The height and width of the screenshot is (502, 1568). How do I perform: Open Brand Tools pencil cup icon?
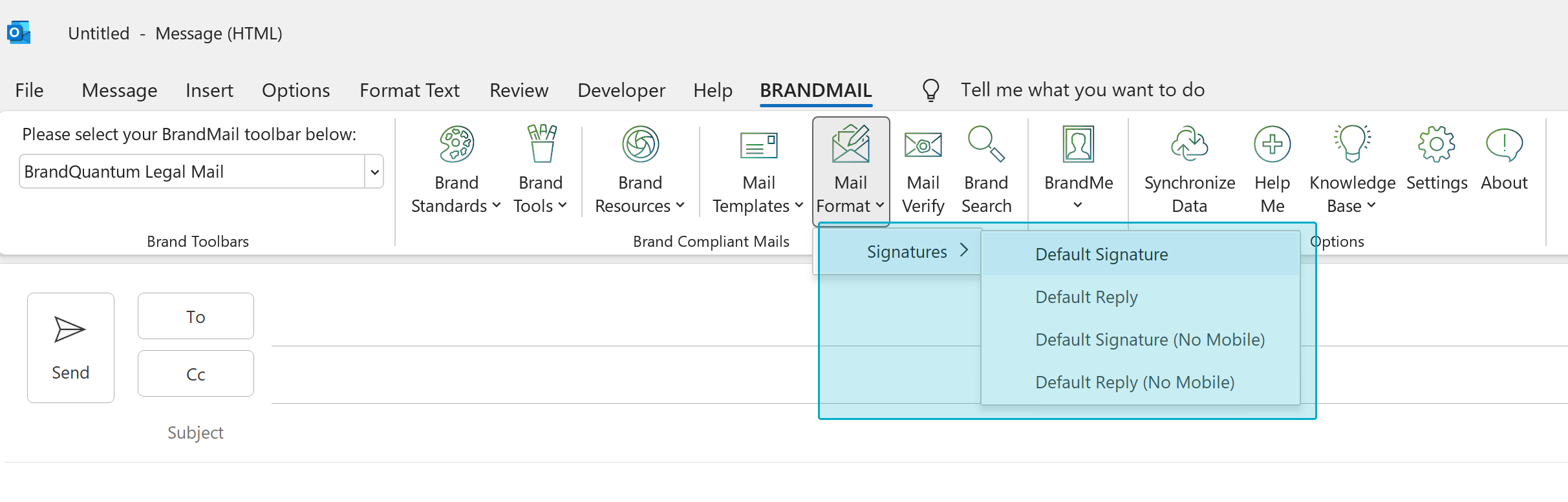541,143
